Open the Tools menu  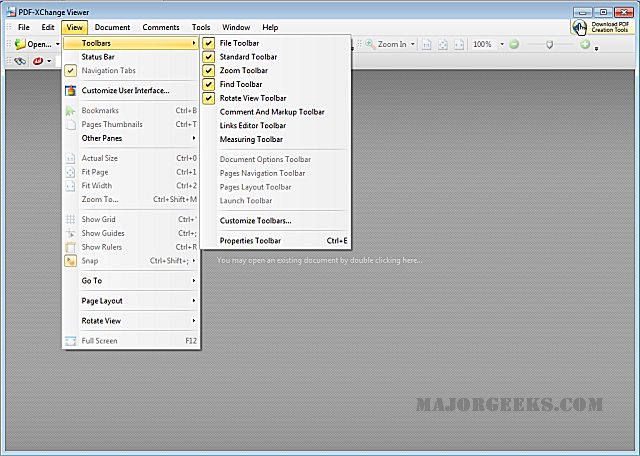click(201, 27)
